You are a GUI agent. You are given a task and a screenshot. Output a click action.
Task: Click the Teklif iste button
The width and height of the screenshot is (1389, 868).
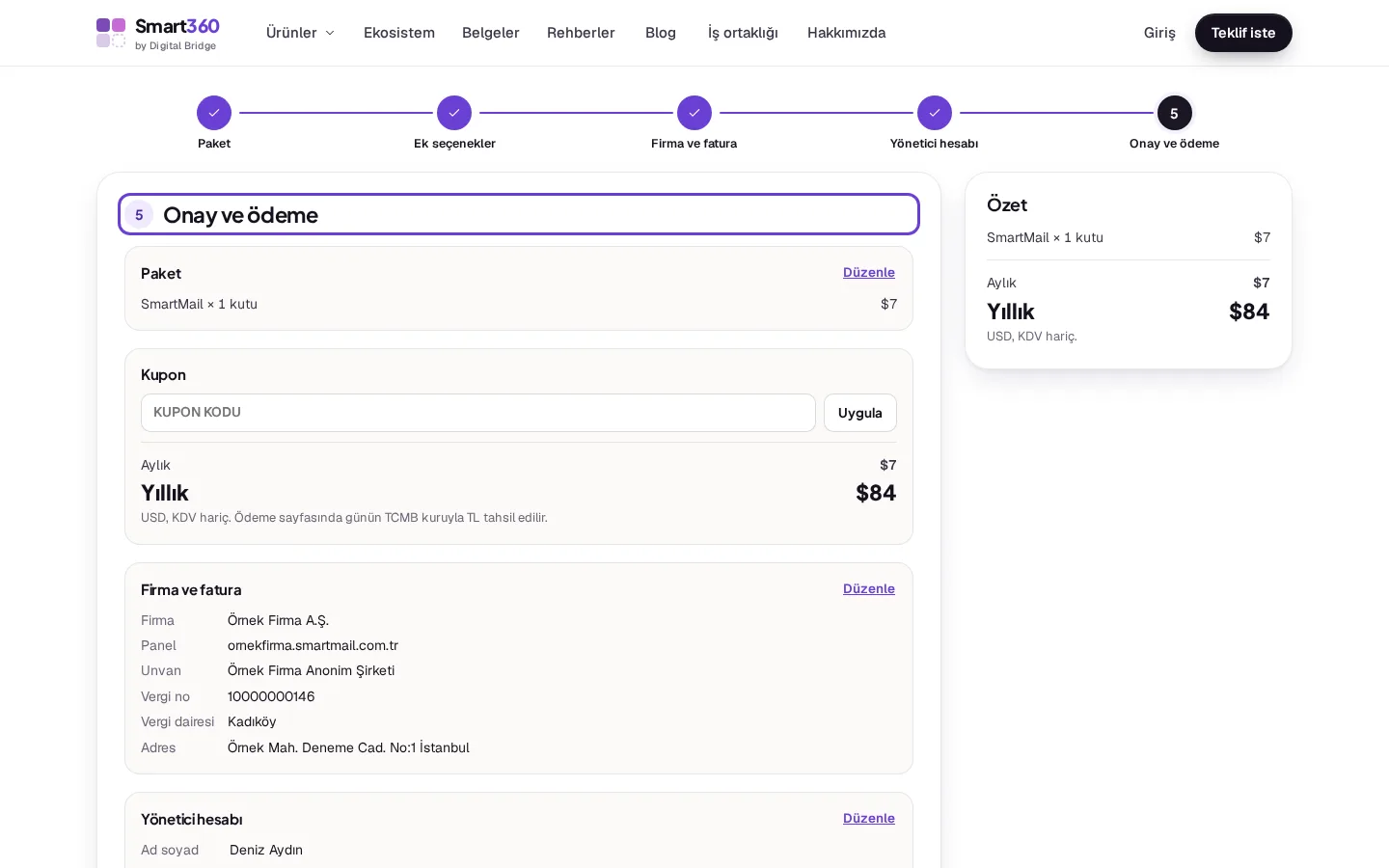point(1243,33)
